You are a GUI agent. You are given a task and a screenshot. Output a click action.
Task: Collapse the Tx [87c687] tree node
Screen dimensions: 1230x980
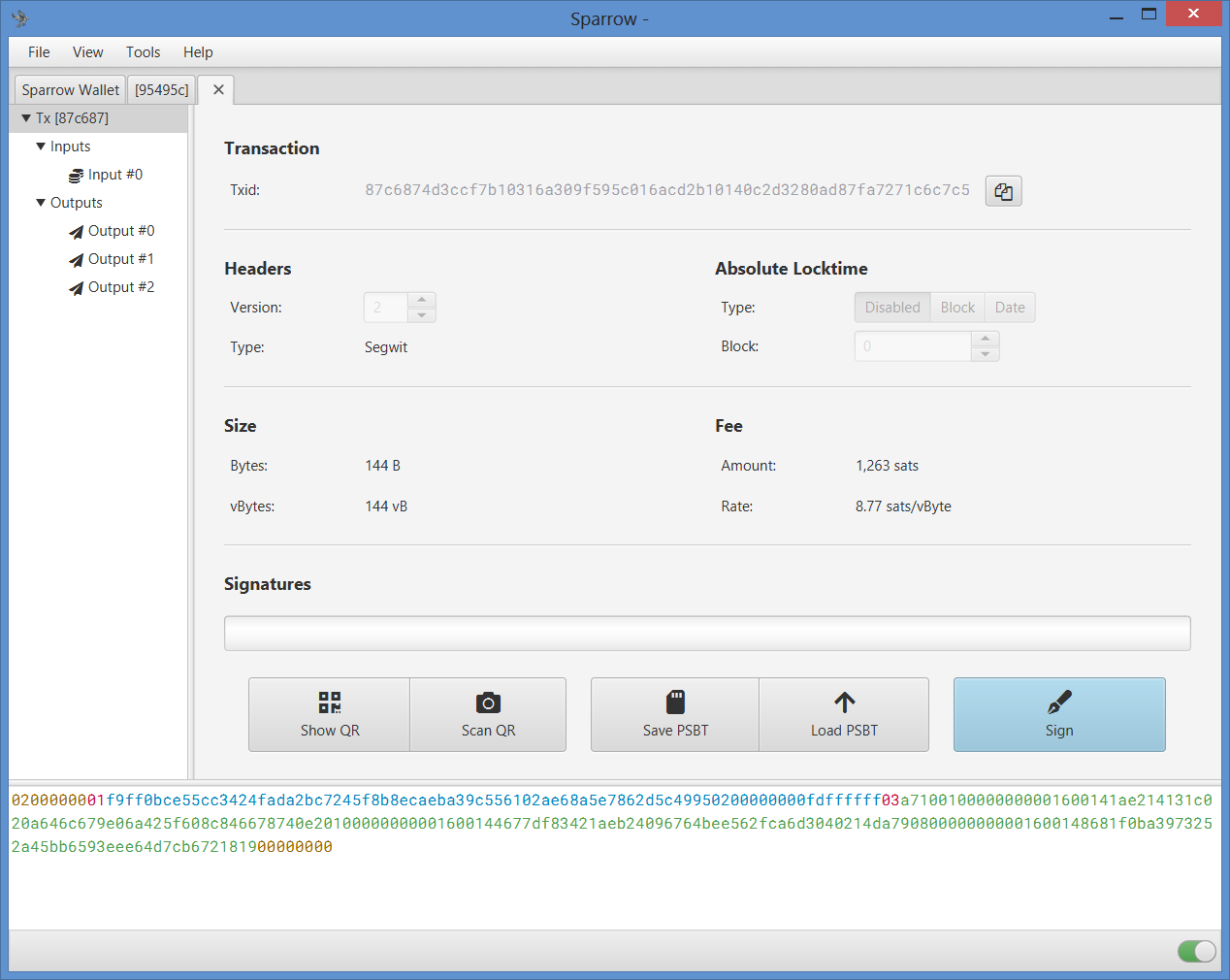pos(26,118)
